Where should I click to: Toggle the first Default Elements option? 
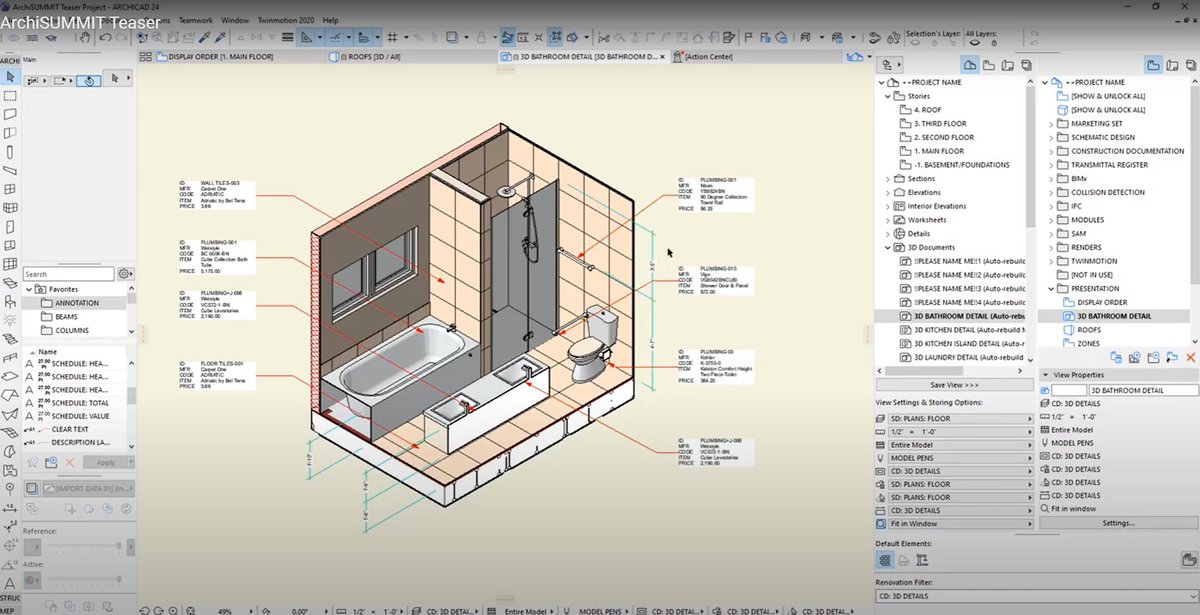pyautogui.click(x=885, y=558)
